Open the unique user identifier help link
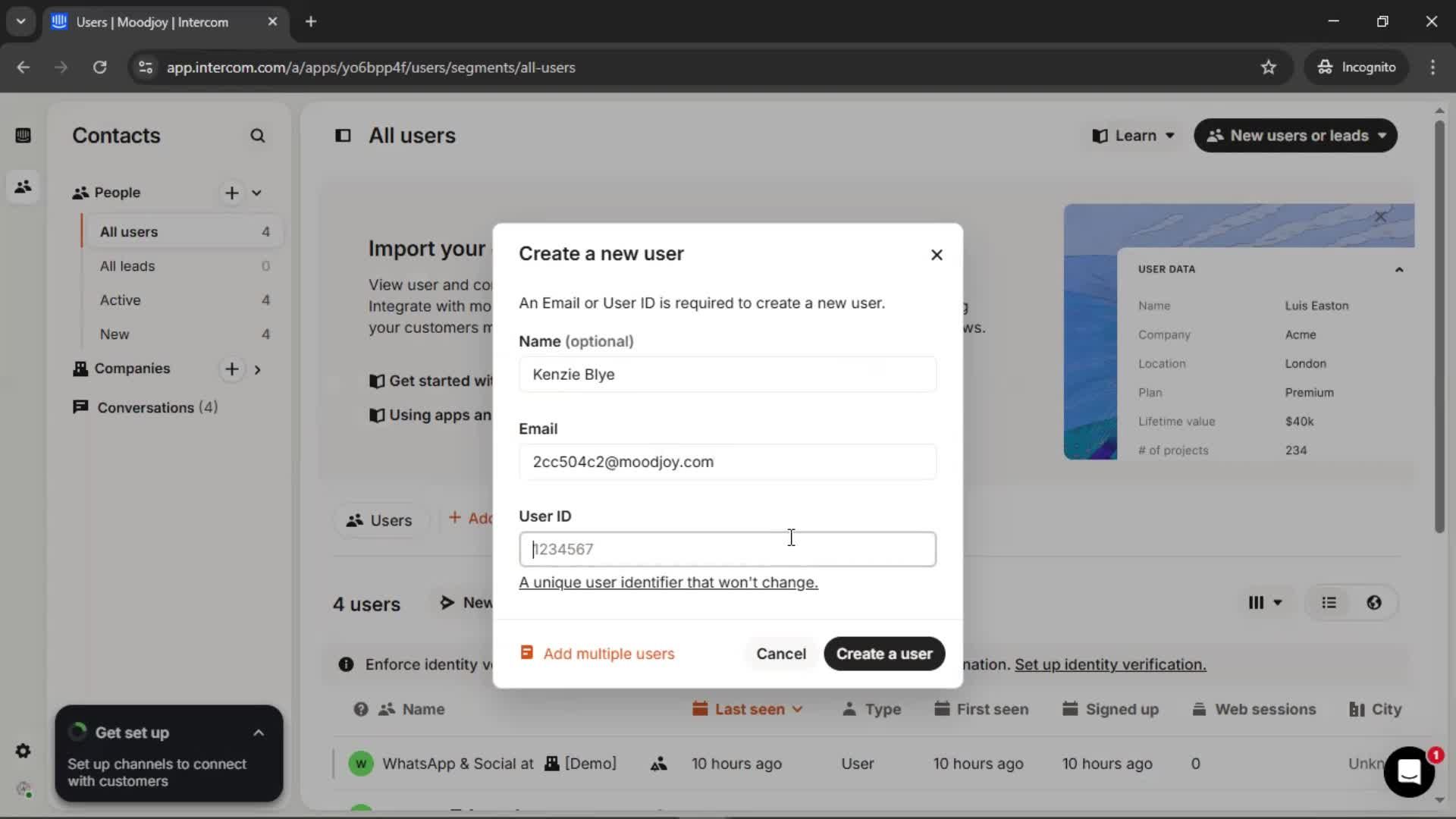The height and width of the screenshot is (819, 1456). [668, 582]
